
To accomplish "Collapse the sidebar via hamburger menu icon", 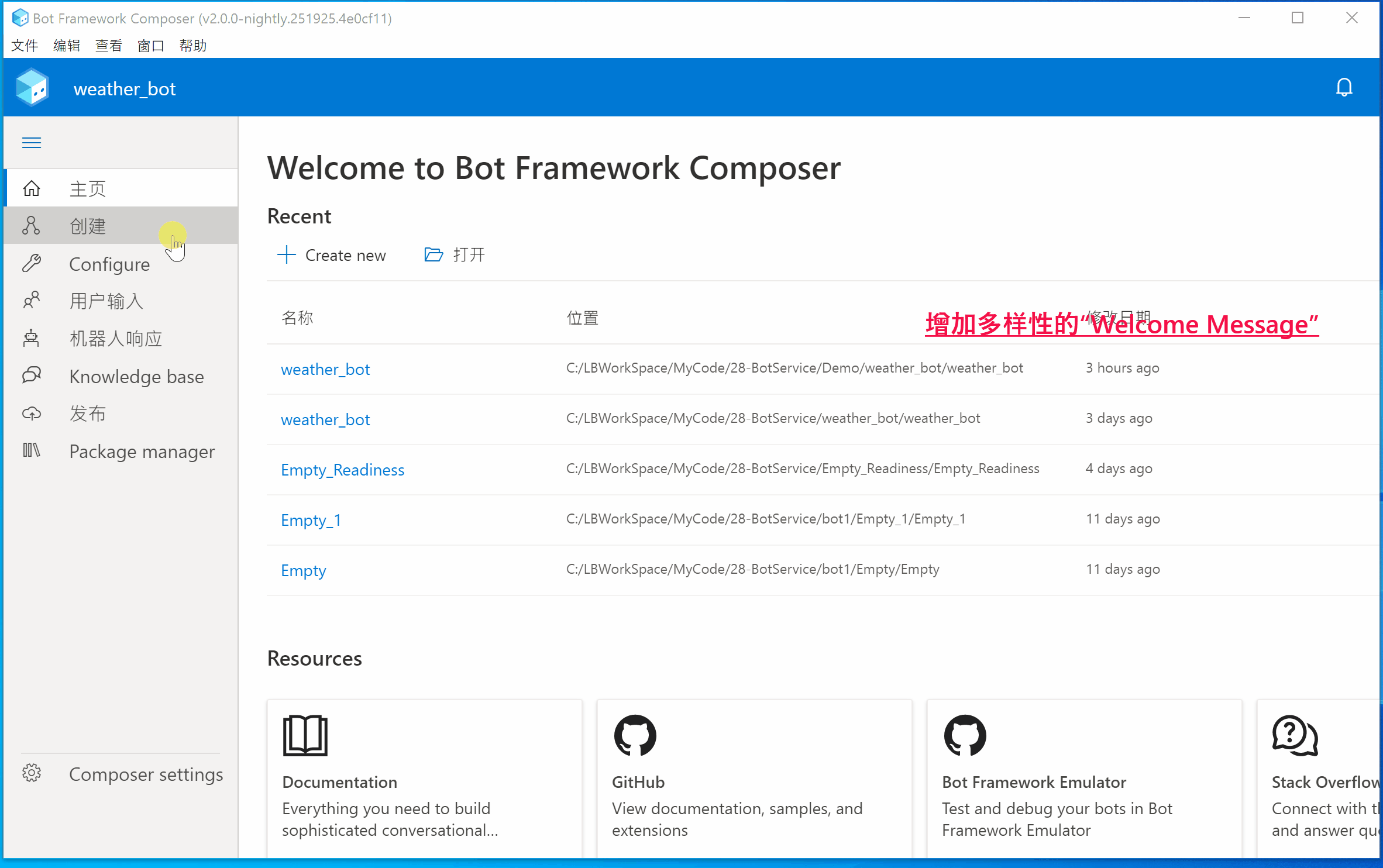I will coord(32,143).
